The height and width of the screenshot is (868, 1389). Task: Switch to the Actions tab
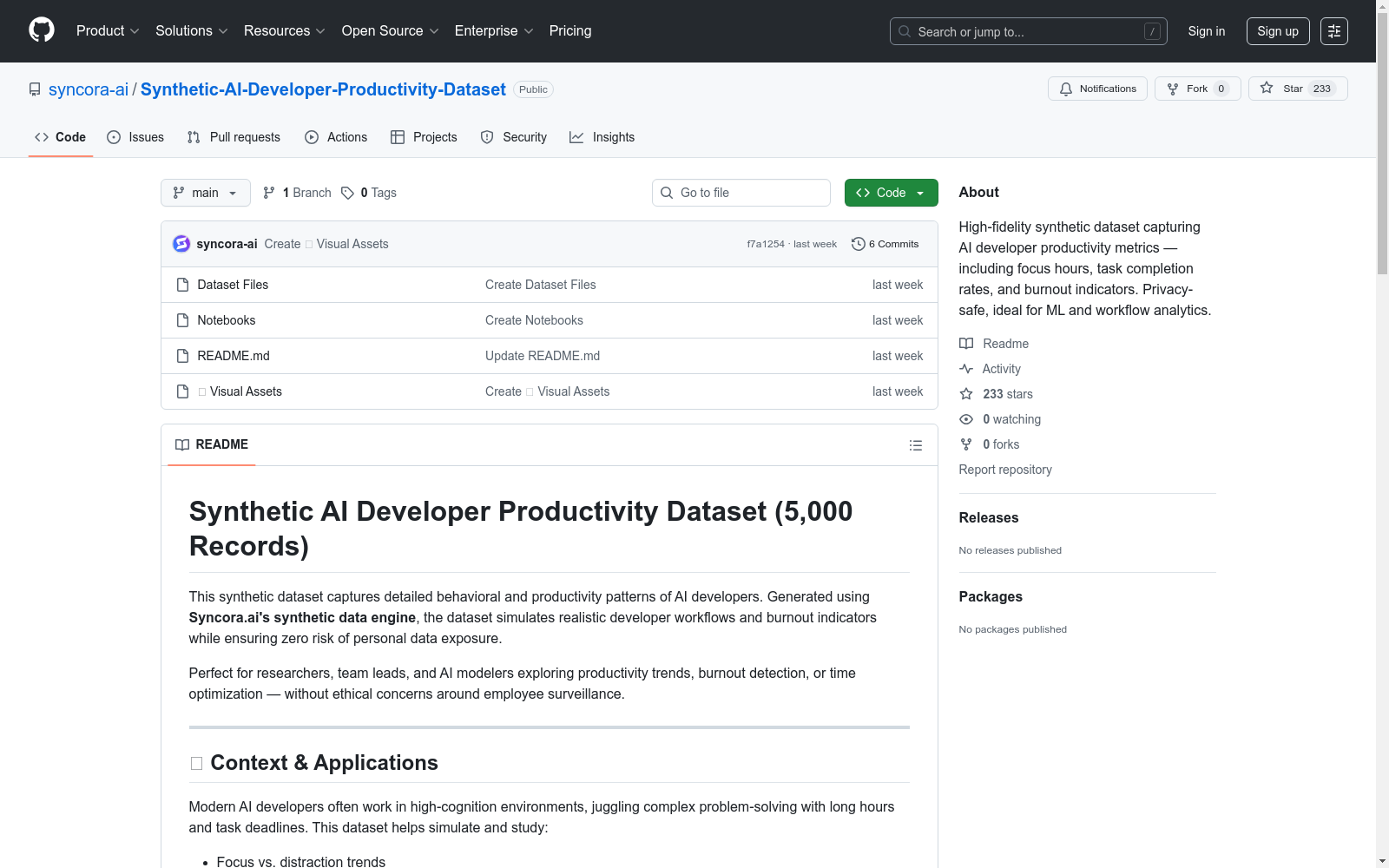(336, 137)
